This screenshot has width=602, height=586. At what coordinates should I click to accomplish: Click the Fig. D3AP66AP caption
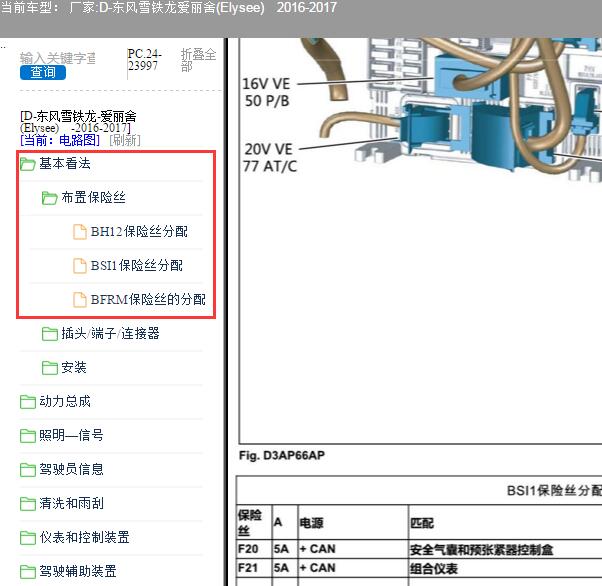(282, 455)
